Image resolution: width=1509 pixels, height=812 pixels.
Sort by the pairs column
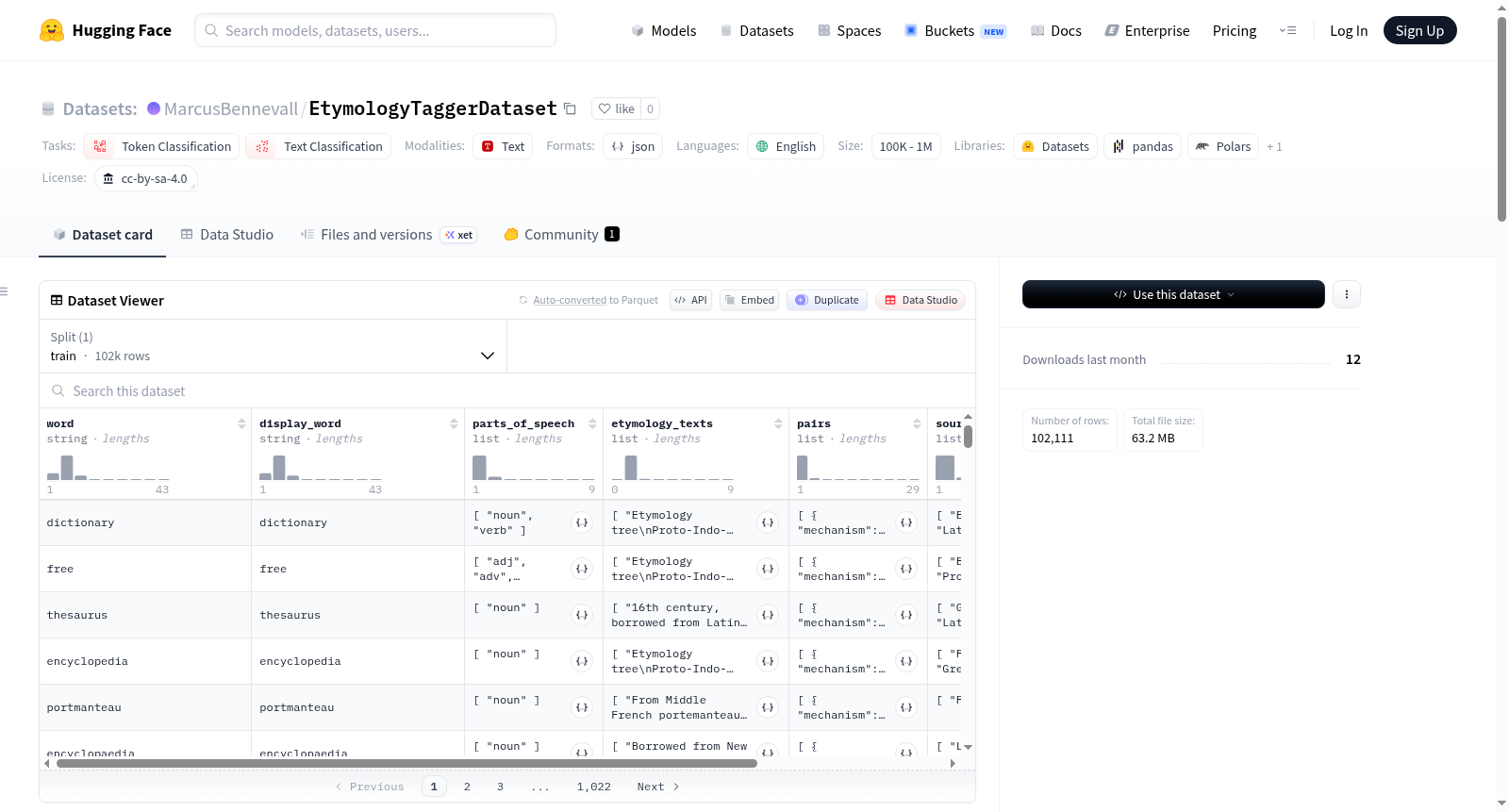[917, 423]
